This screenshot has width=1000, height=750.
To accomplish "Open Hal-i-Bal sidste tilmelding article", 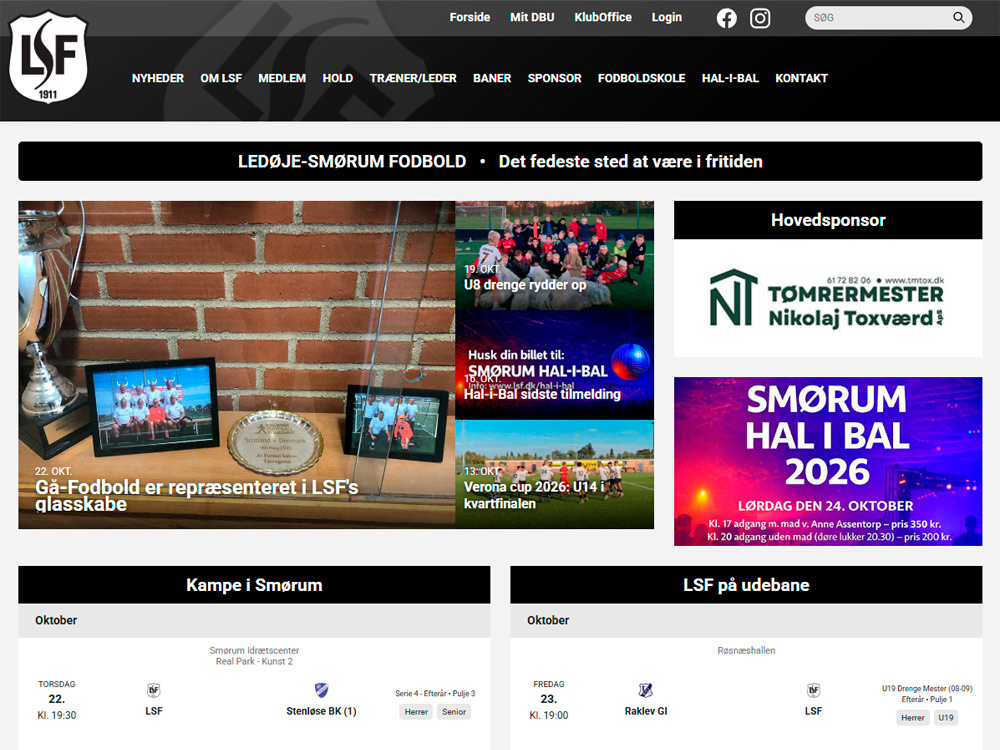I will [x=554, y=365].
